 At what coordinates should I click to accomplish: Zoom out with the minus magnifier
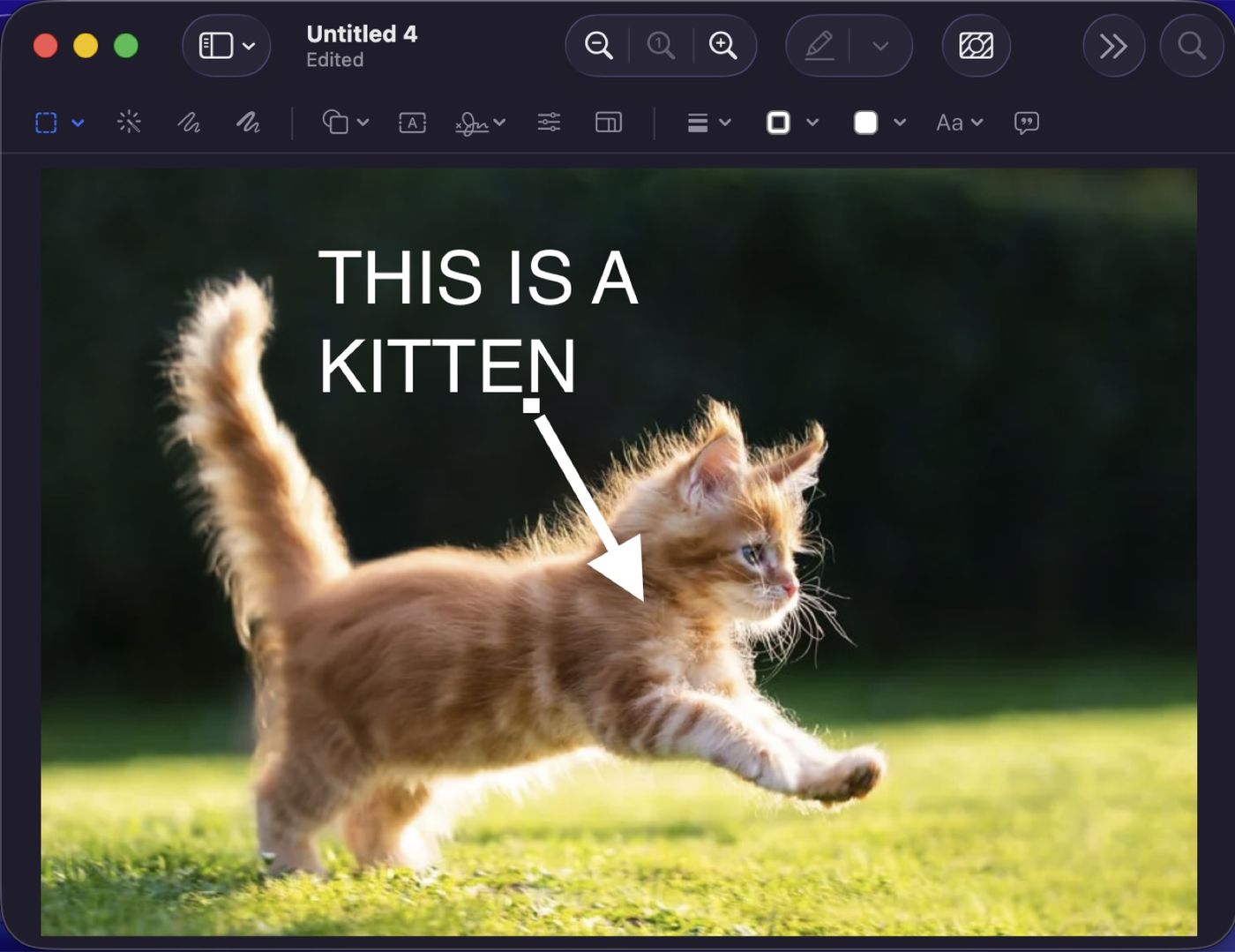[x=598, y=45]
